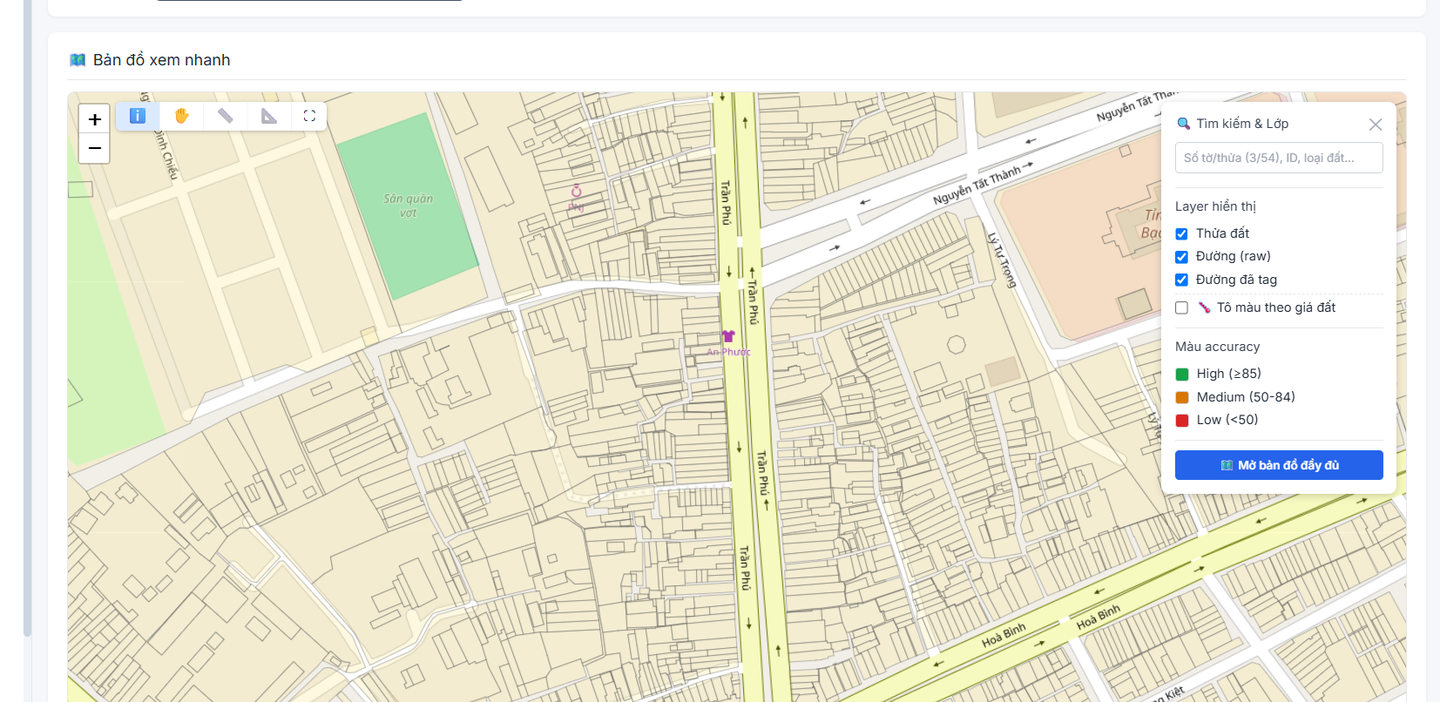Click the Medium (50-84) legend text
Viewport: 1440px width, 702px height.
click(x=1246, y=397)
